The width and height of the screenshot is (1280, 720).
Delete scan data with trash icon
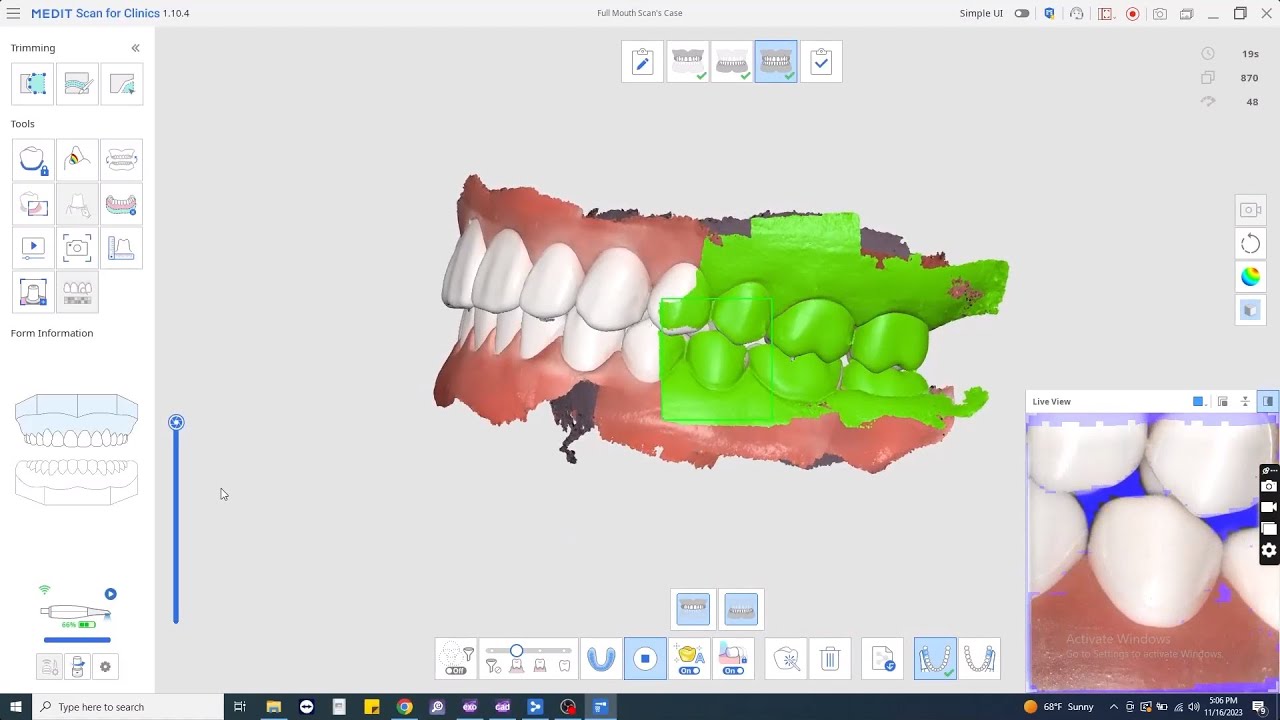830,659
